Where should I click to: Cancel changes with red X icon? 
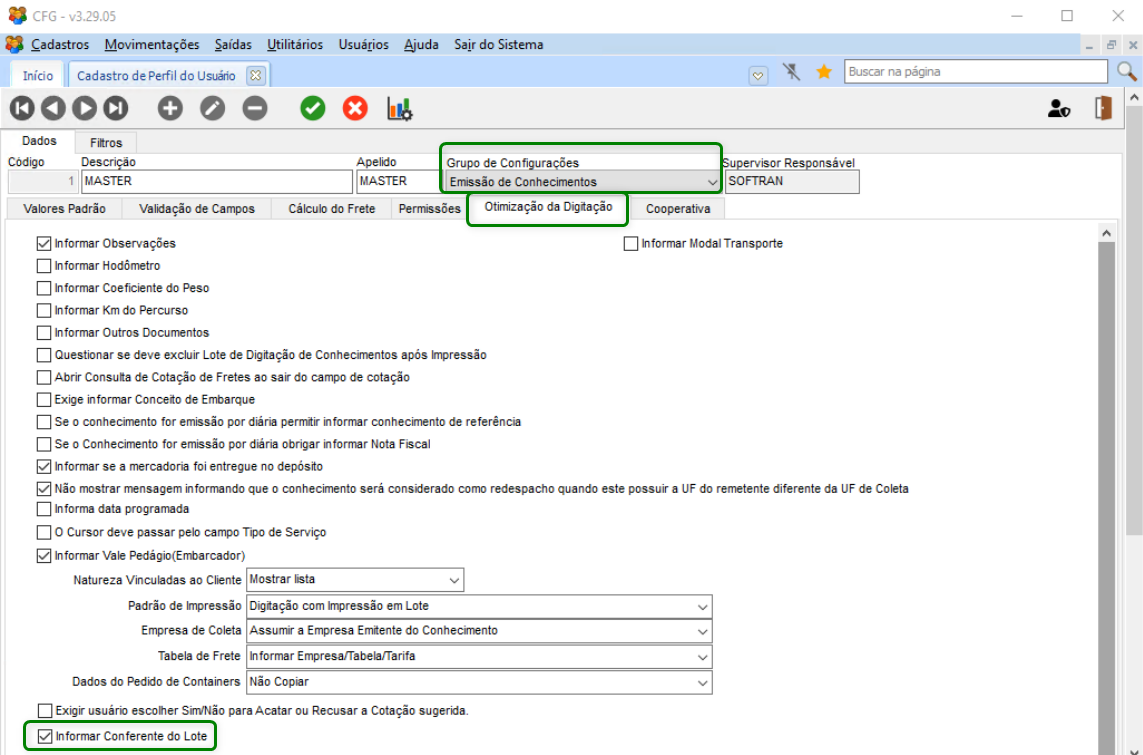355,109
